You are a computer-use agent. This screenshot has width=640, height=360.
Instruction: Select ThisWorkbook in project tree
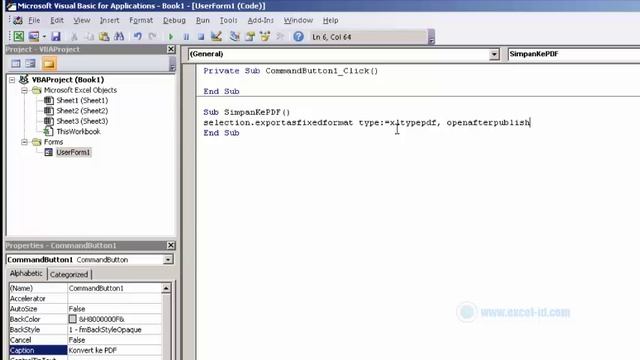[x=78, y=131]
